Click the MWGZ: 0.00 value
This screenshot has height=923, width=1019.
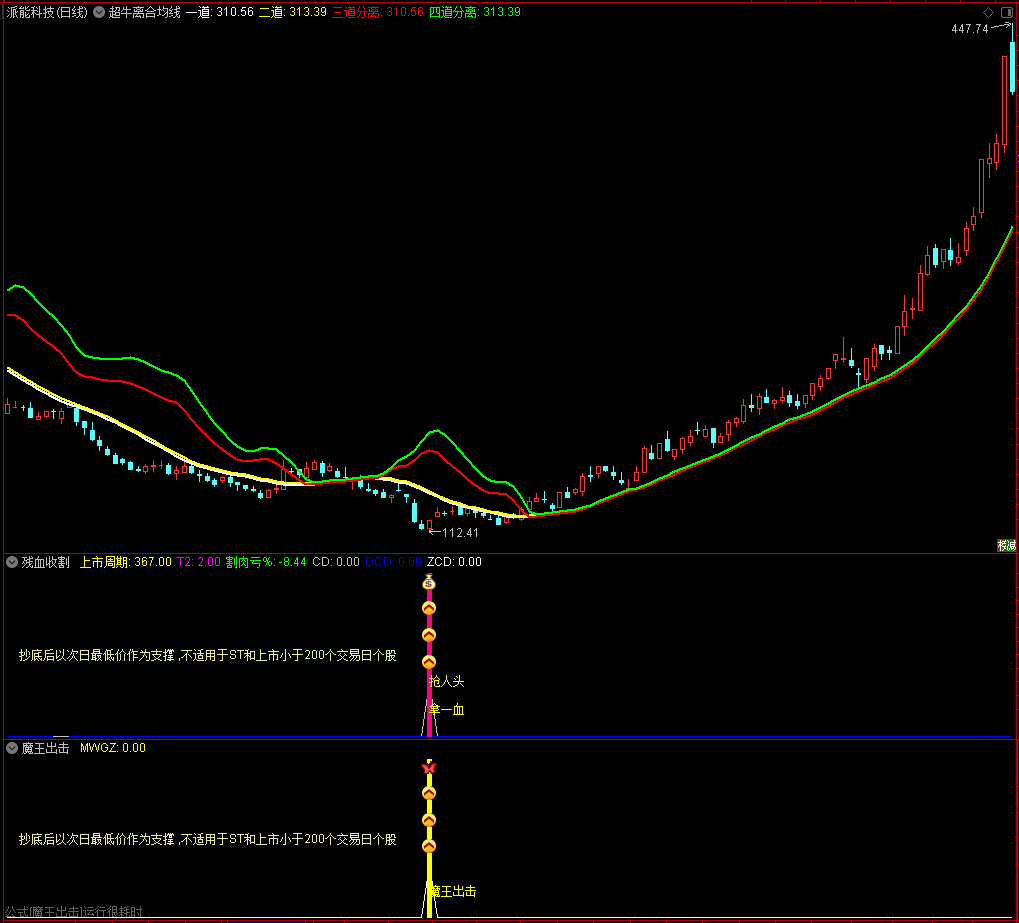113,748
